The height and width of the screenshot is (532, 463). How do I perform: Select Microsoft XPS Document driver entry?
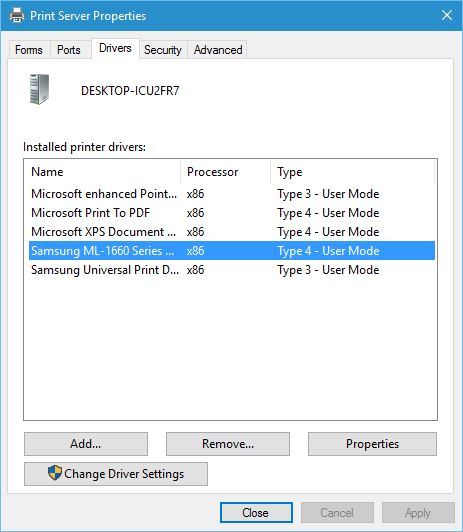tap(232, 232)
